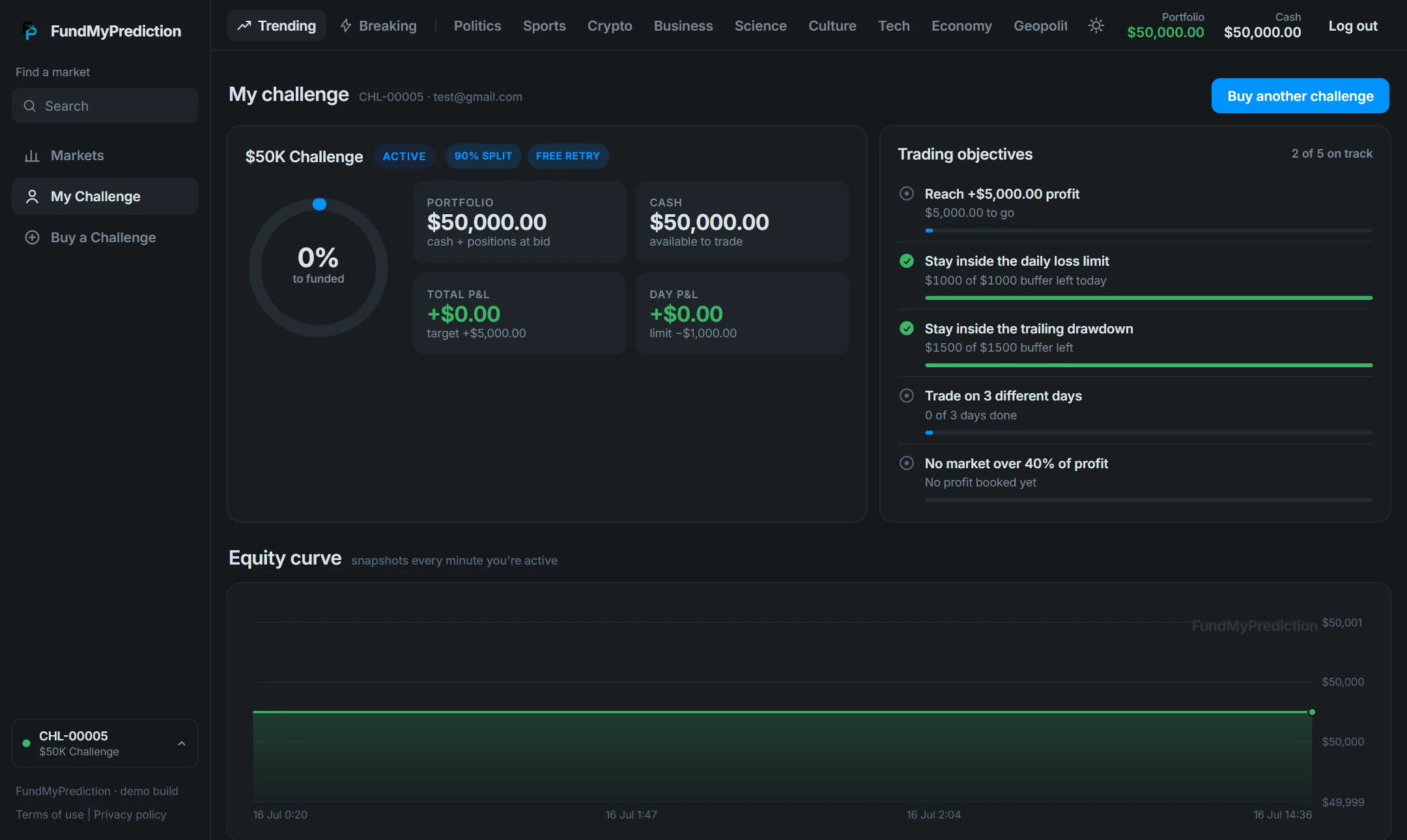Click the 0% to funded progress ring
The height and width of the screenshot is (840, 1407).
(319, 268)
